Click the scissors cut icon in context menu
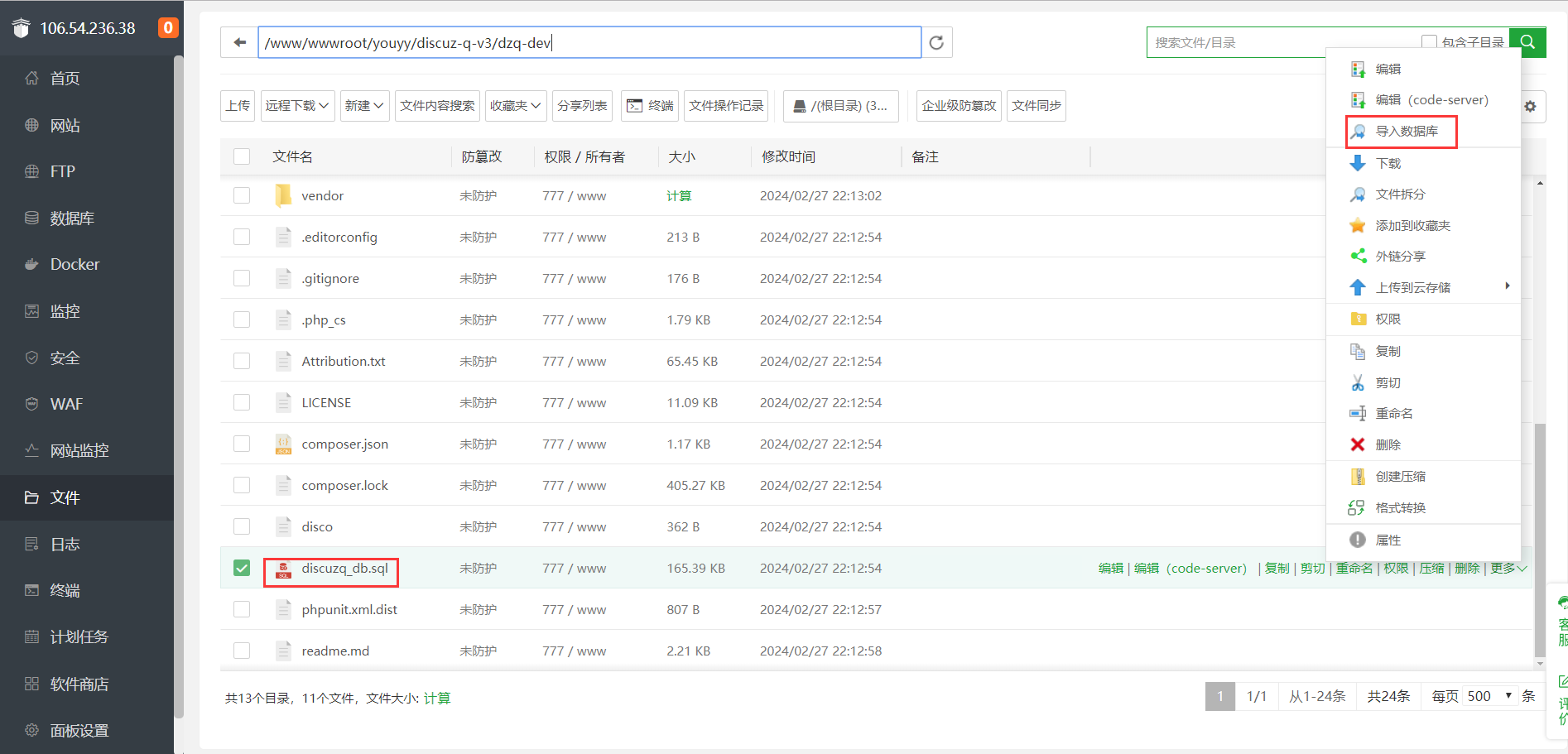The width and height of the screenshot is (1568, 754). pyautogui.click(x=1358, y=382)
